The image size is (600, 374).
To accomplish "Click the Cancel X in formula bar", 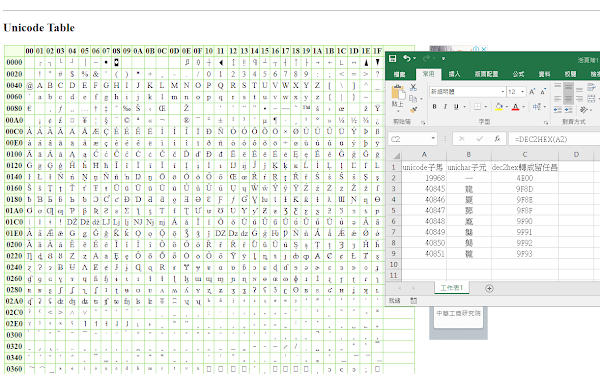I will (x=462, y=139).
